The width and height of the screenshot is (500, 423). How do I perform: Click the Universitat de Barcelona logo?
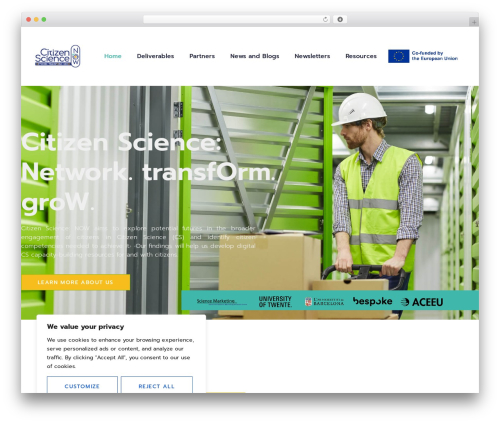click(324, 302)
